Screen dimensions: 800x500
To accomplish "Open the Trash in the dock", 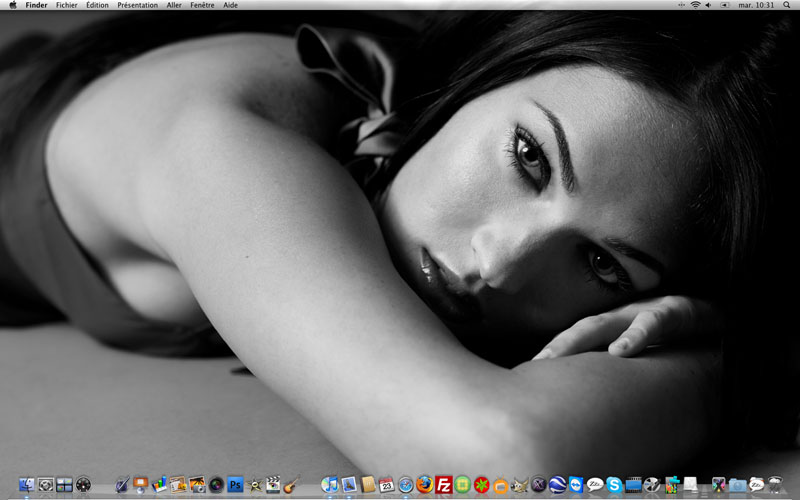I will click(775, 485).
